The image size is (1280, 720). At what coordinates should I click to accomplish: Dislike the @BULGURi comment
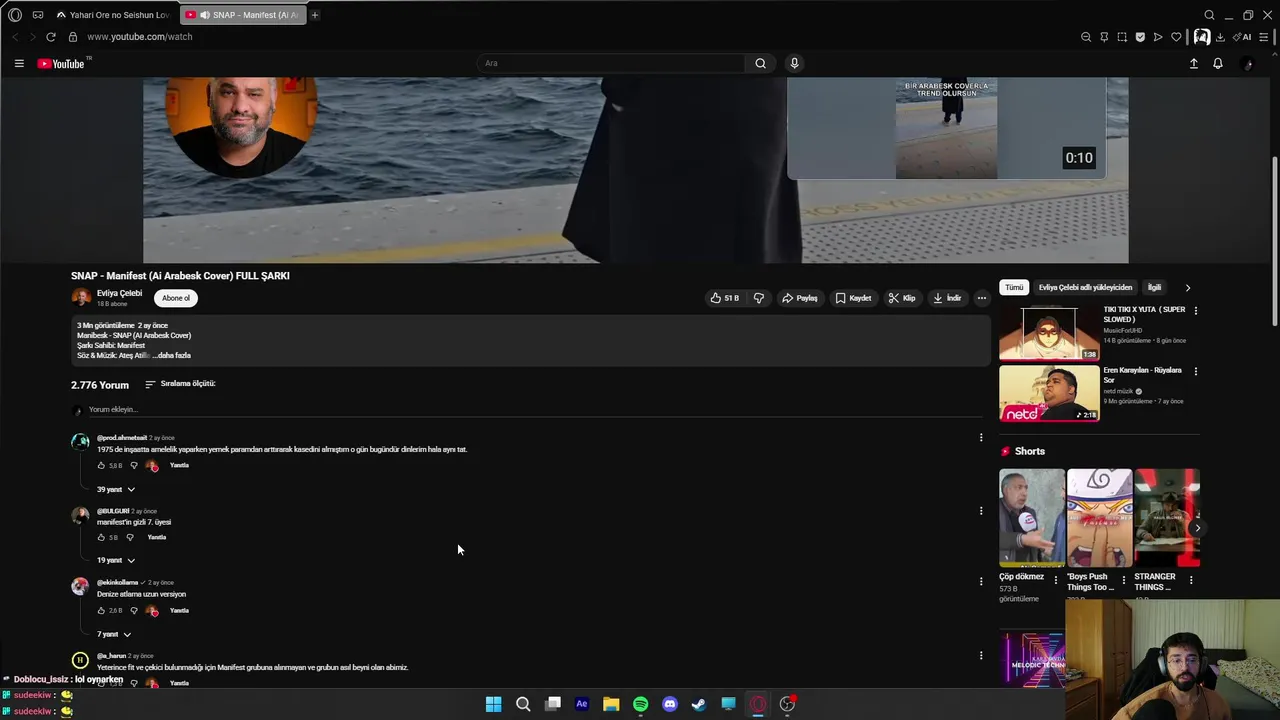pyautogui.click(x=130, y=537)
